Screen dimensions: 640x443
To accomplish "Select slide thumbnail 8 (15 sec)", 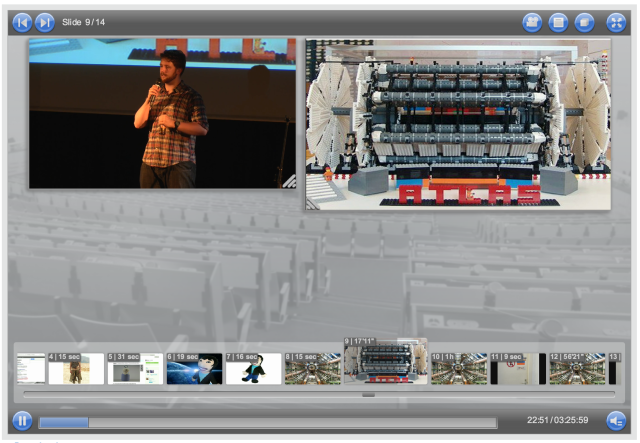I will click(313, 369).
